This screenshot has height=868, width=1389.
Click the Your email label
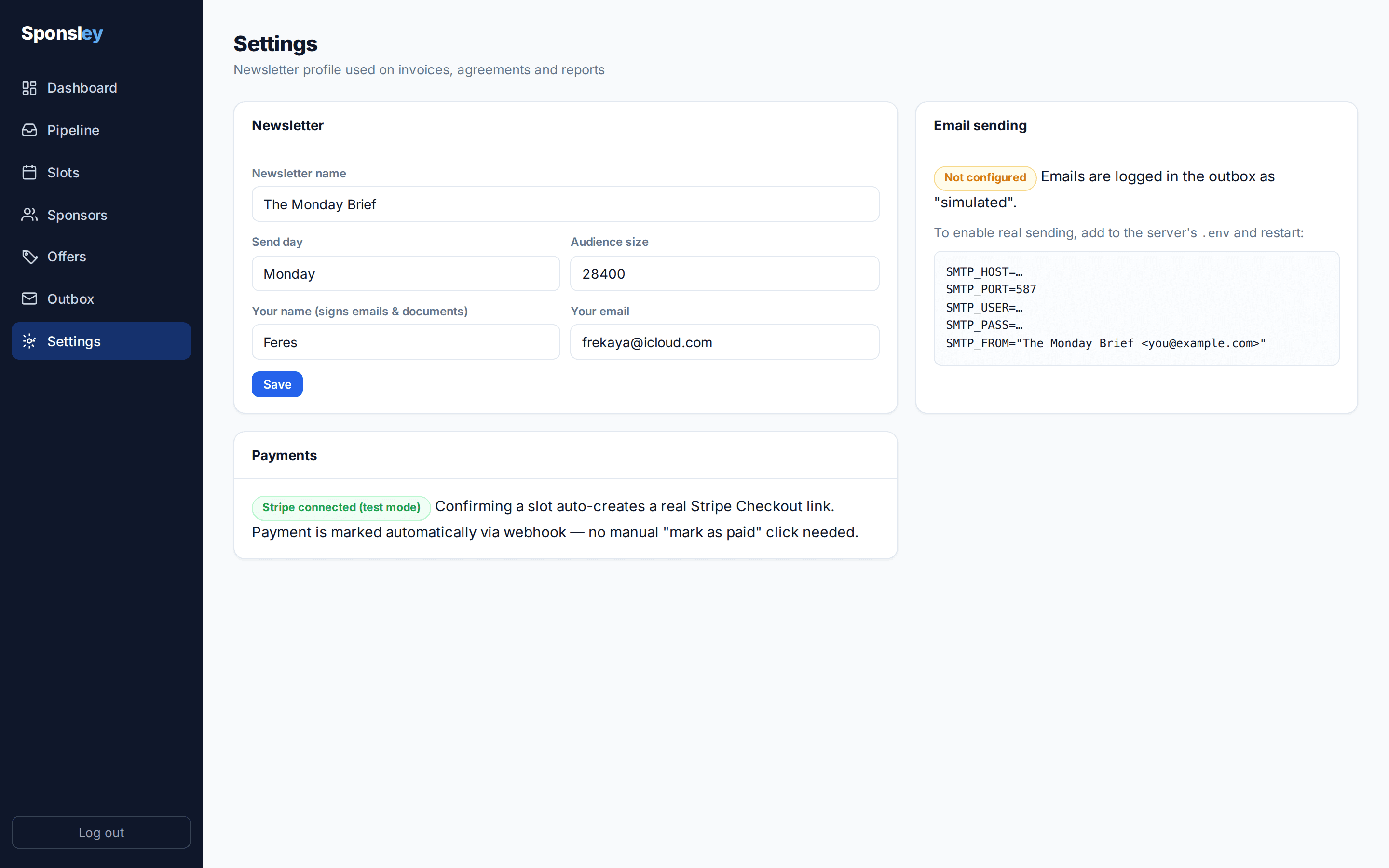(x=600, y=311)
